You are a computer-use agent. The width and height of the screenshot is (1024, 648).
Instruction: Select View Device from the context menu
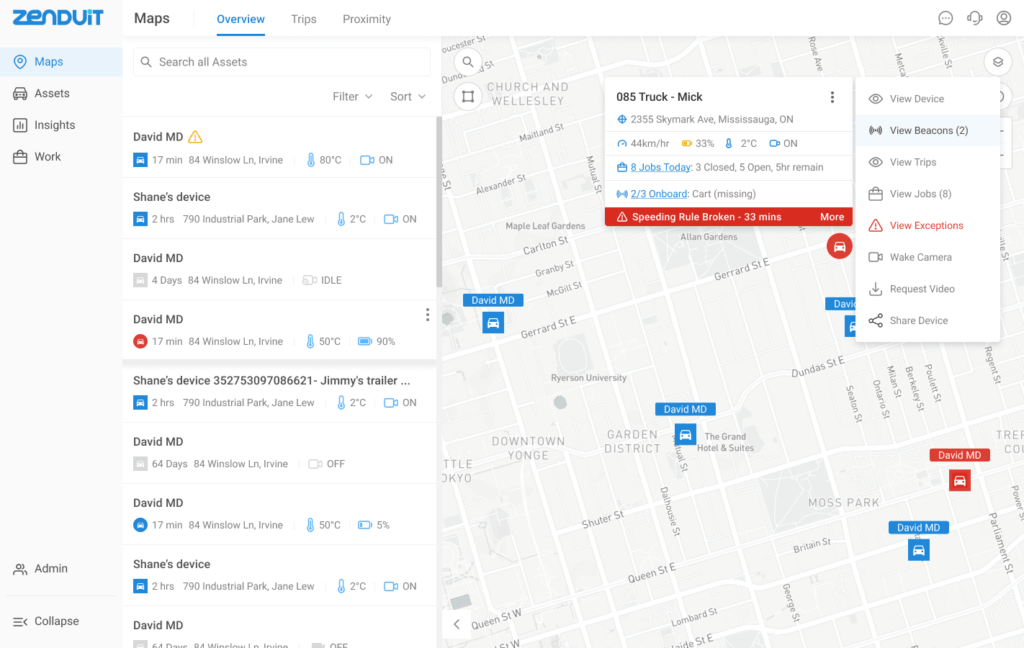click(927, 99)
